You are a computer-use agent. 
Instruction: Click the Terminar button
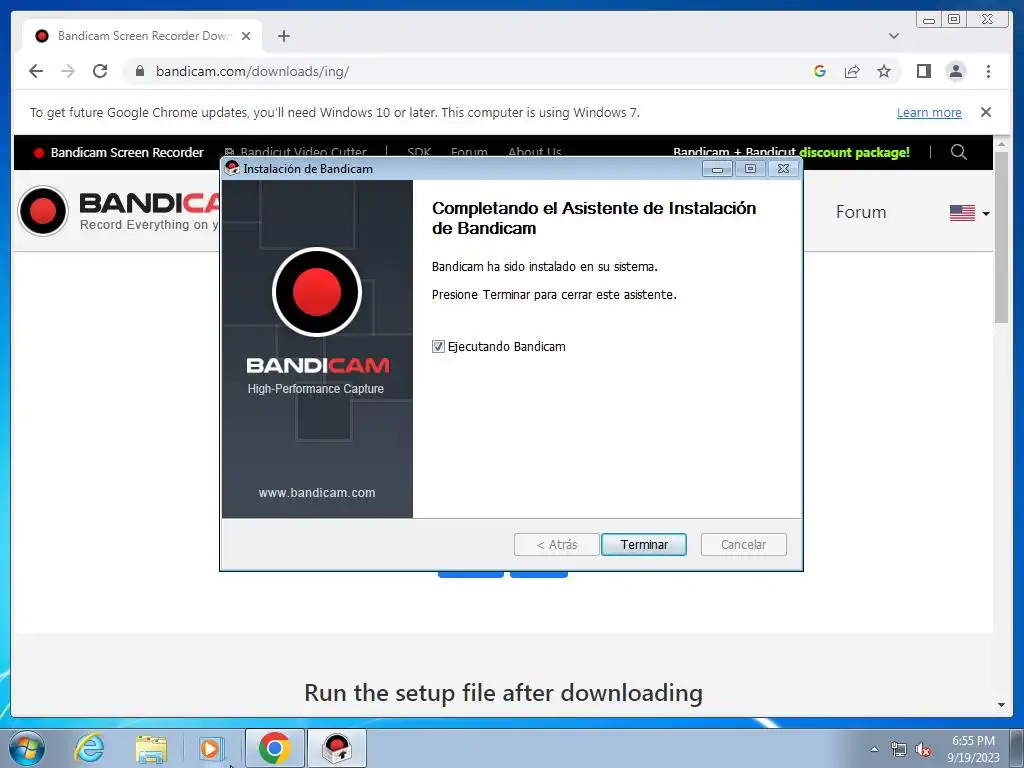coord(643,544)
